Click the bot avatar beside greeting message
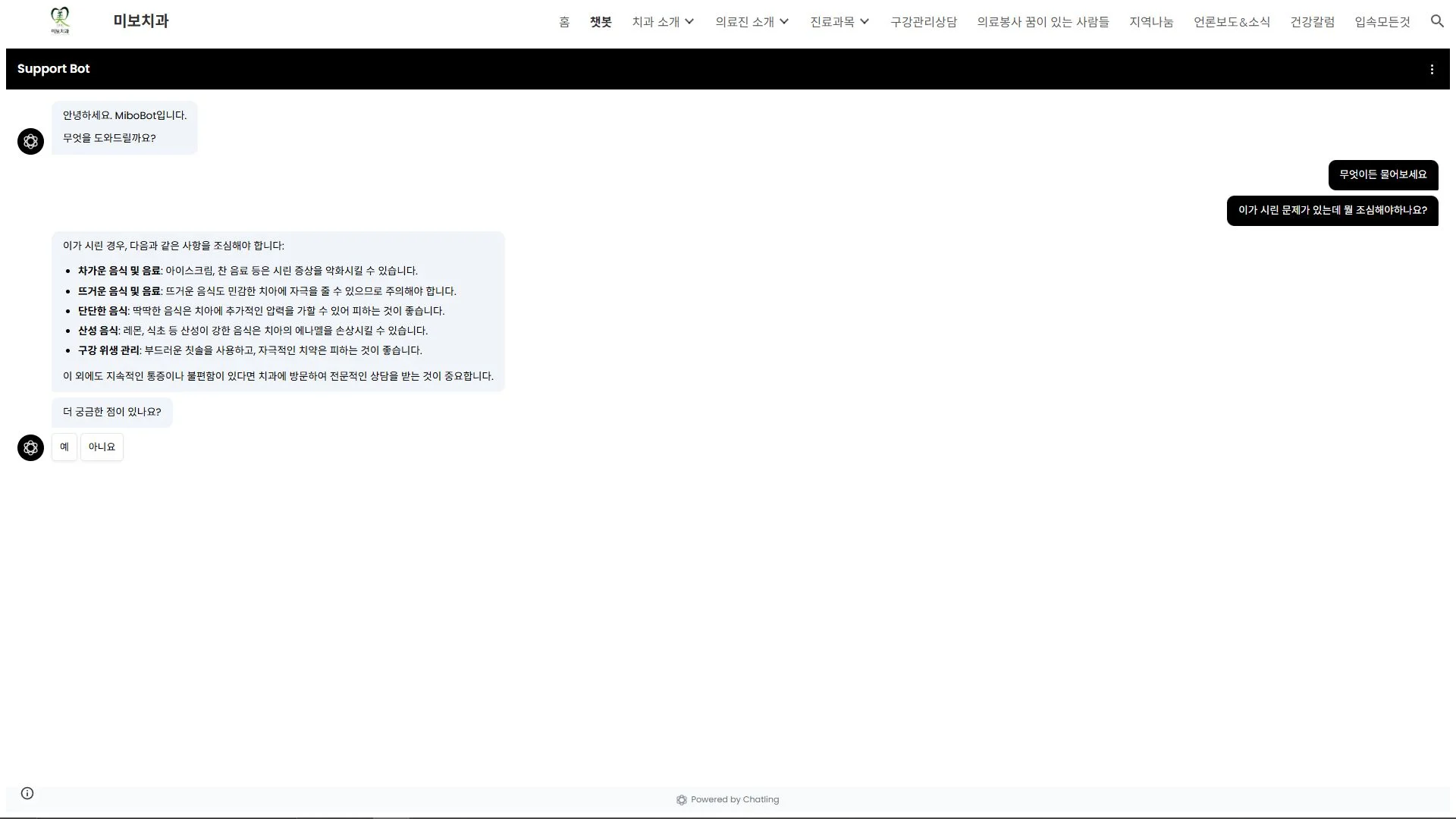 click(x=30, y=141)
